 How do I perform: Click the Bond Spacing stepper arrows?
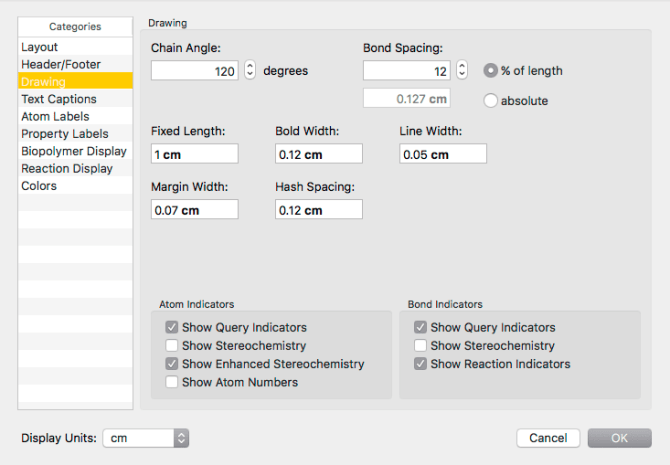point(461,70)
